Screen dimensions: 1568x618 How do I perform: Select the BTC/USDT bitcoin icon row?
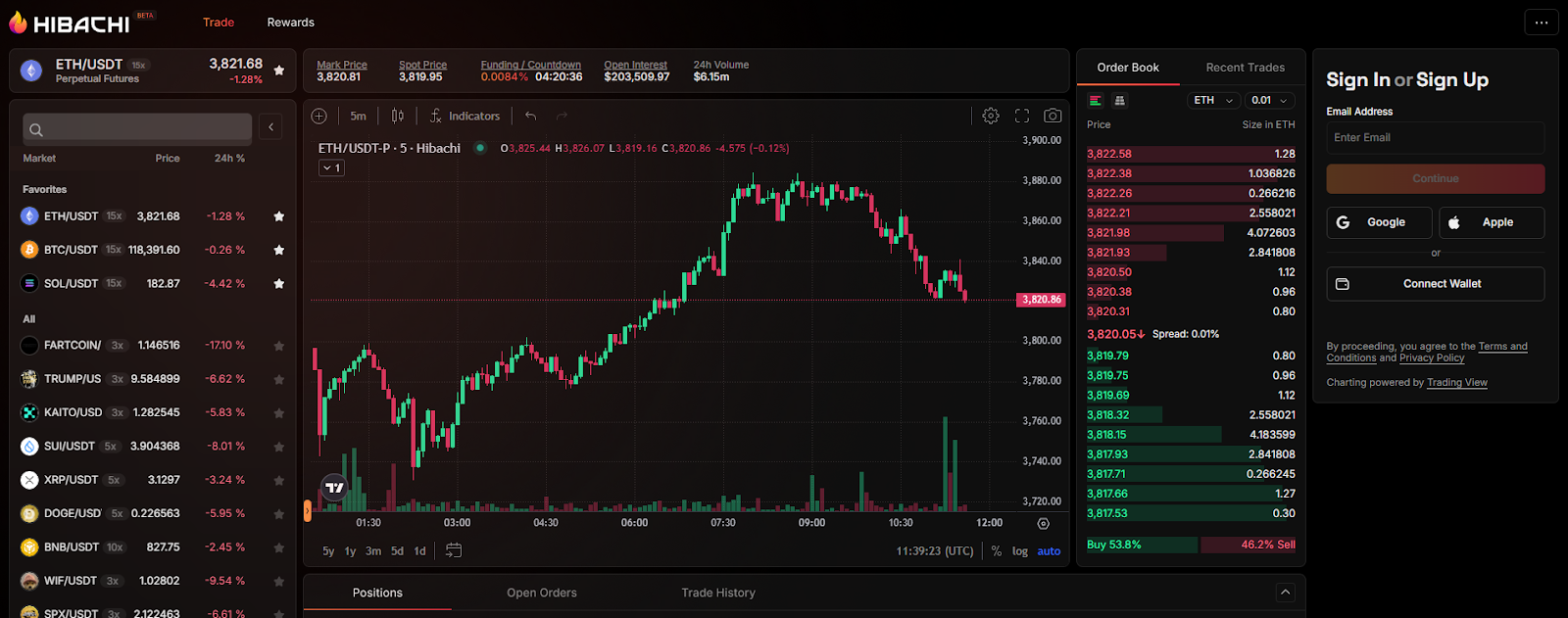tap(29, 250)
